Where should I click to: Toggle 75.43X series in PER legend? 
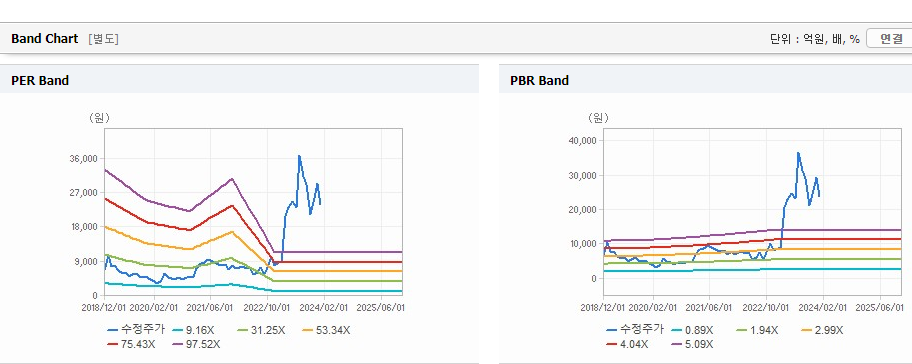(131, 344)
